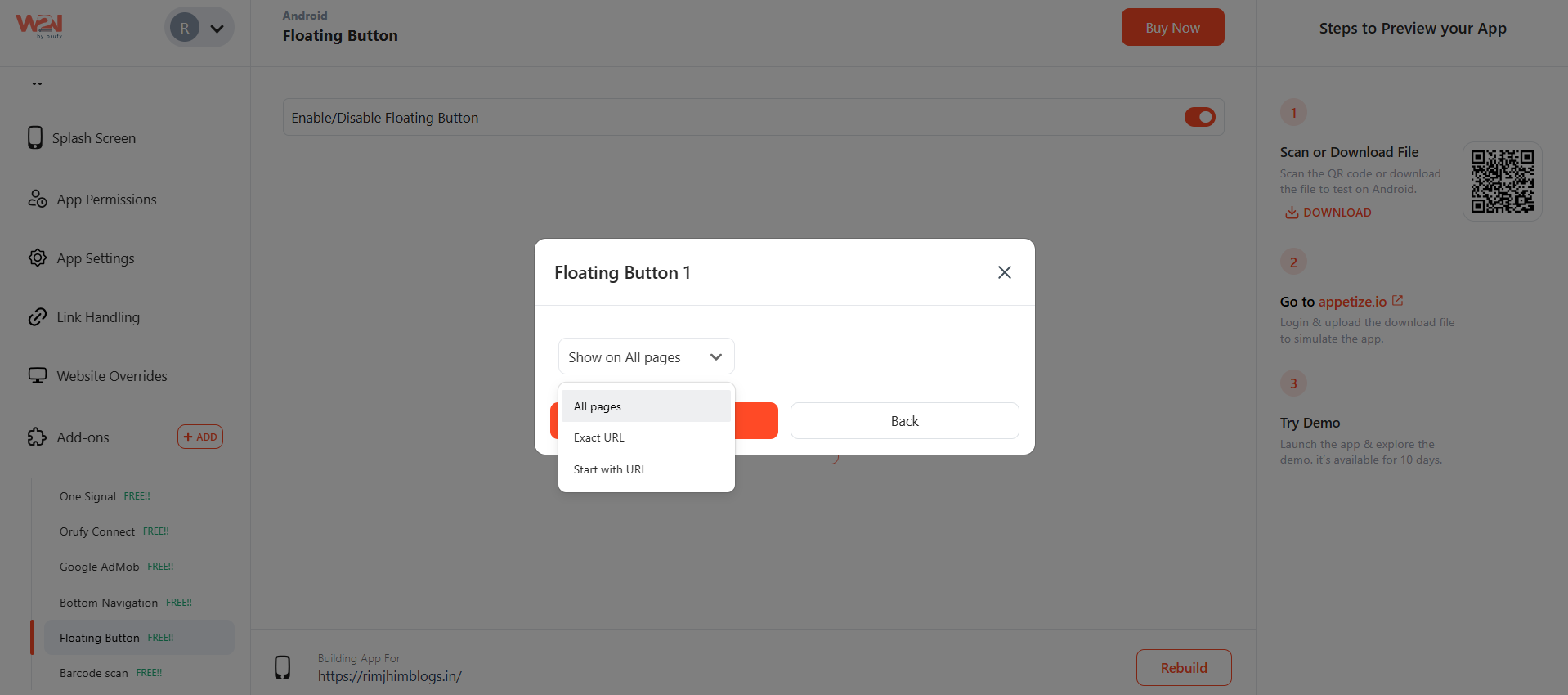The image size is (1568, 695).
Task: Click the App Permissions icon in sidebar
Action: 38,199
